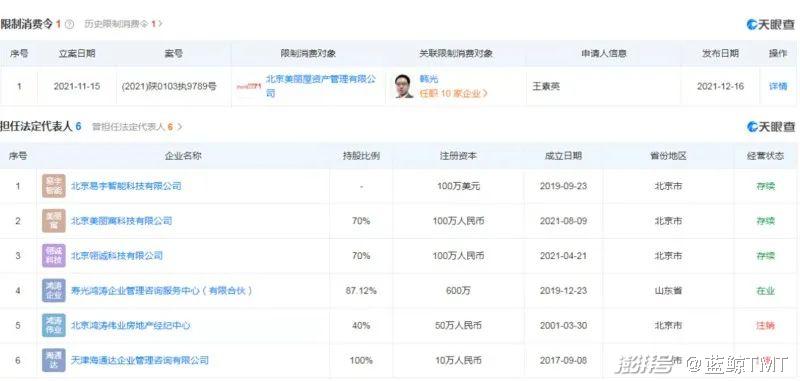Screen dimensions: 800x381
Task: Open 北京美丽屋资产管理有限公司 company link
Action: [320, 86]
